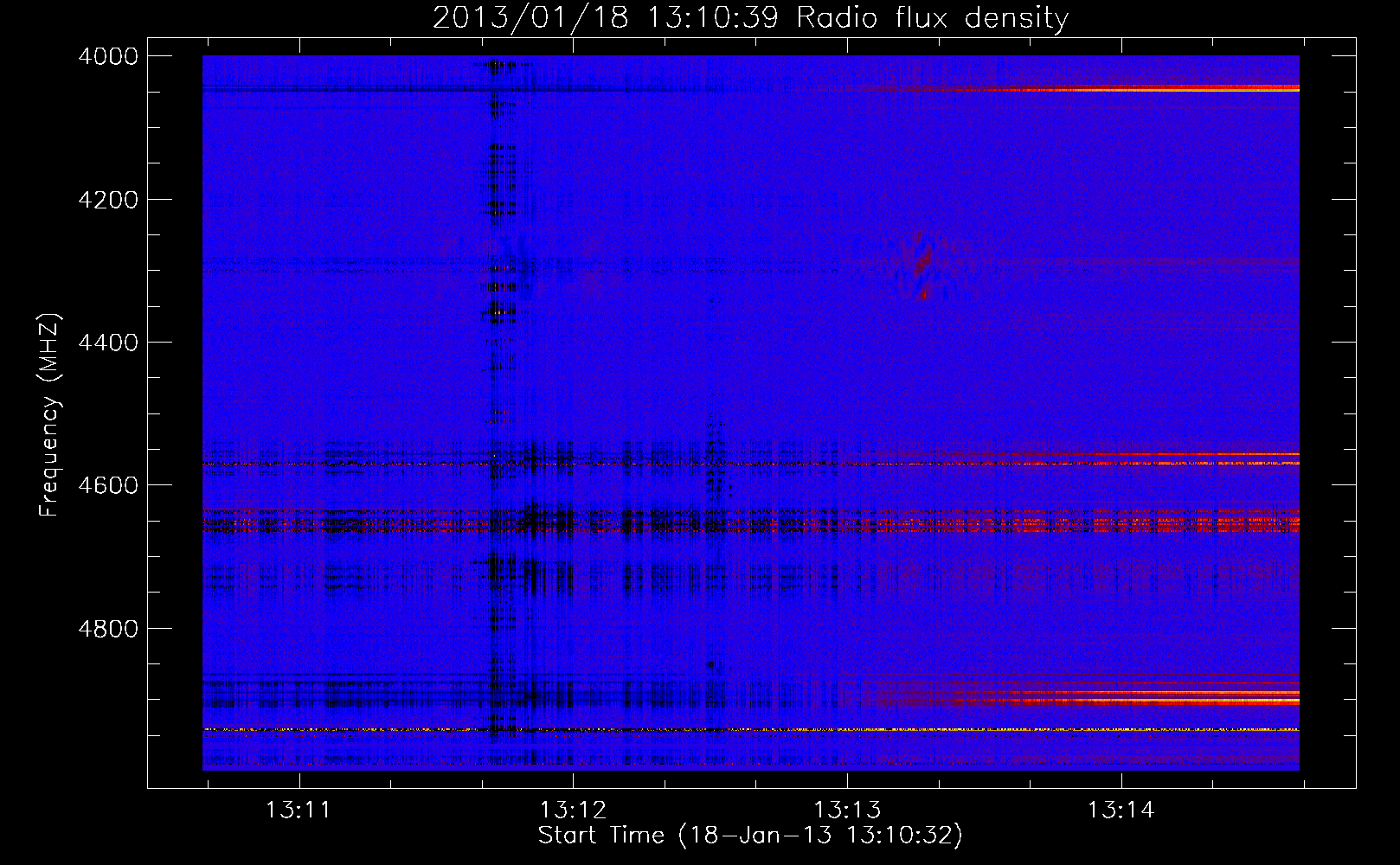Click the 13:11 time axis label
The height and width of the screenshot is (865, 1400).
[299, 811]
